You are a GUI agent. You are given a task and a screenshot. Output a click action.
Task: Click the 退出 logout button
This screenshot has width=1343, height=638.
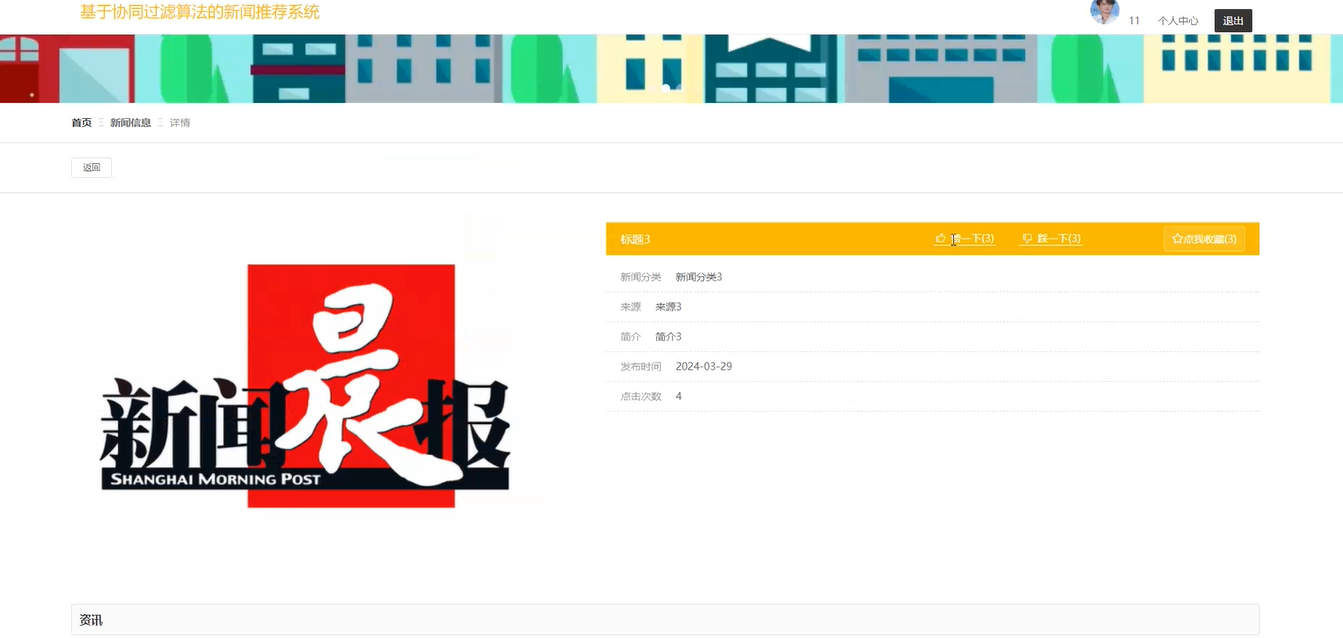pyautogui.click(x=1233, y=20)
